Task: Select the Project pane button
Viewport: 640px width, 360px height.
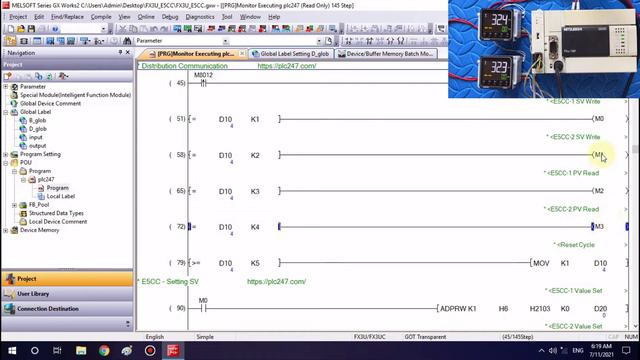Action: 67,279
